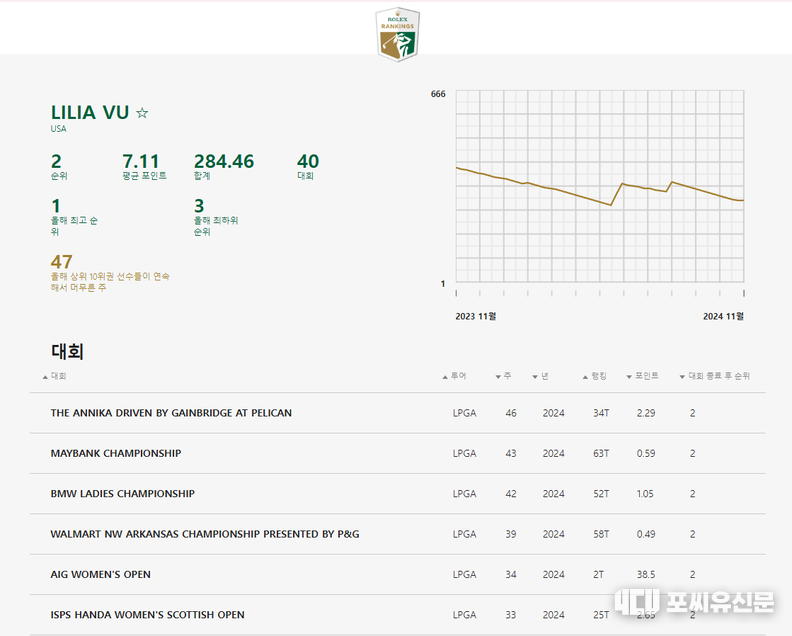Click week 46 cell in Annika row
Screen dimensions: 792x636
(x=511, y=413)
